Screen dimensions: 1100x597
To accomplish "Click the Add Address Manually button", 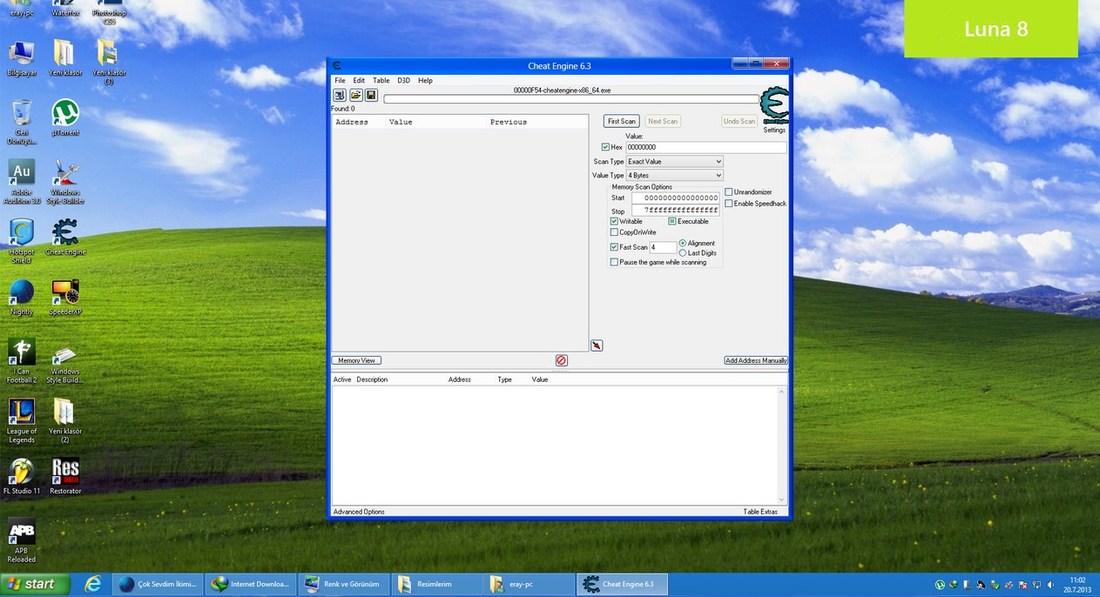I will (756, 361).
